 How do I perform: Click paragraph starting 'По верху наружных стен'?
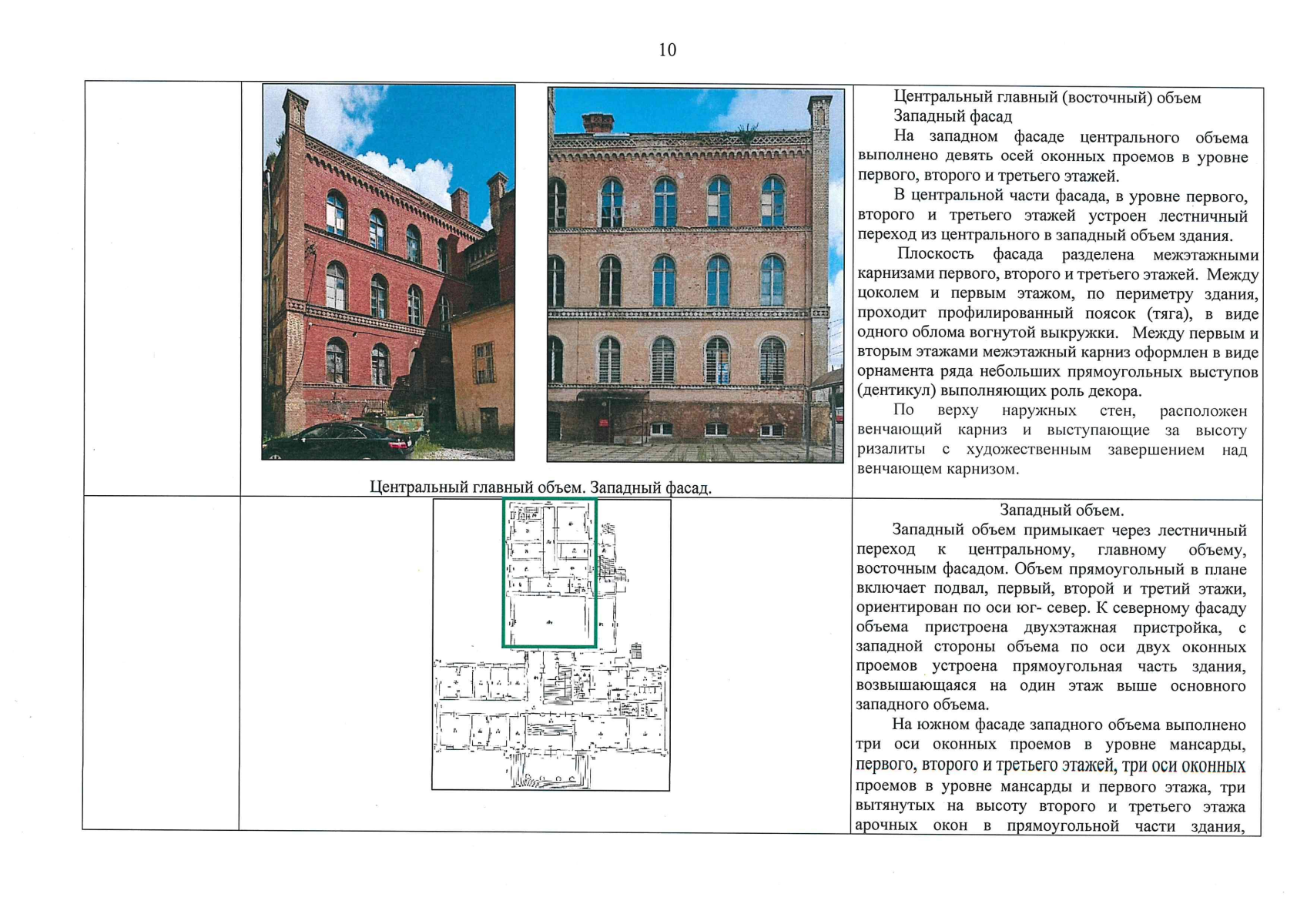click(x=1052, y=440)
